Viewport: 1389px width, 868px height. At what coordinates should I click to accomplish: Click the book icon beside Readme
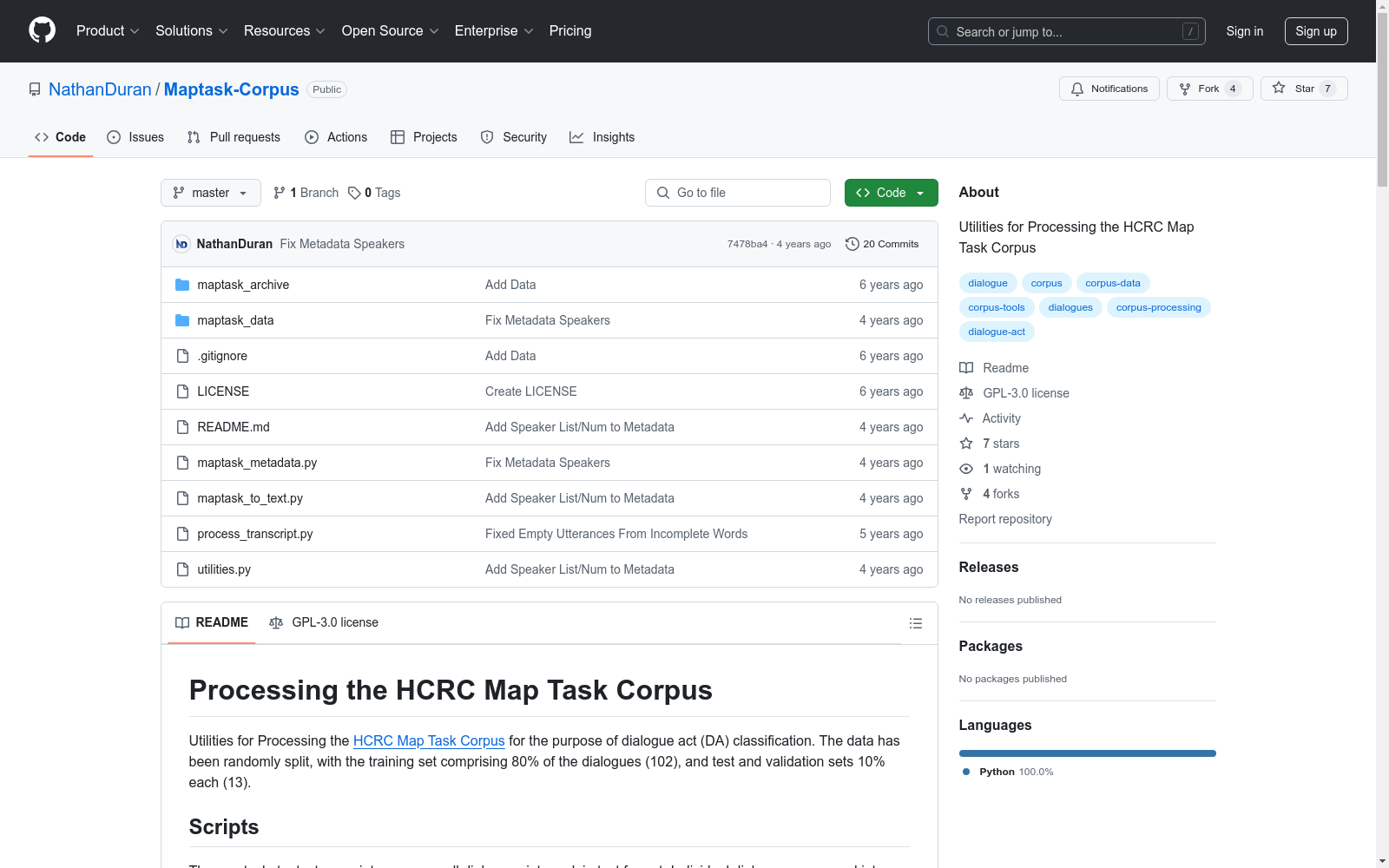coord(966,368)
